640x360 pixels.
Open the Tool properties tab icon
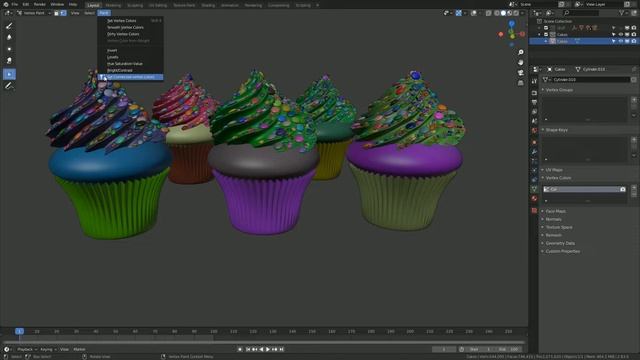point(534,81)
